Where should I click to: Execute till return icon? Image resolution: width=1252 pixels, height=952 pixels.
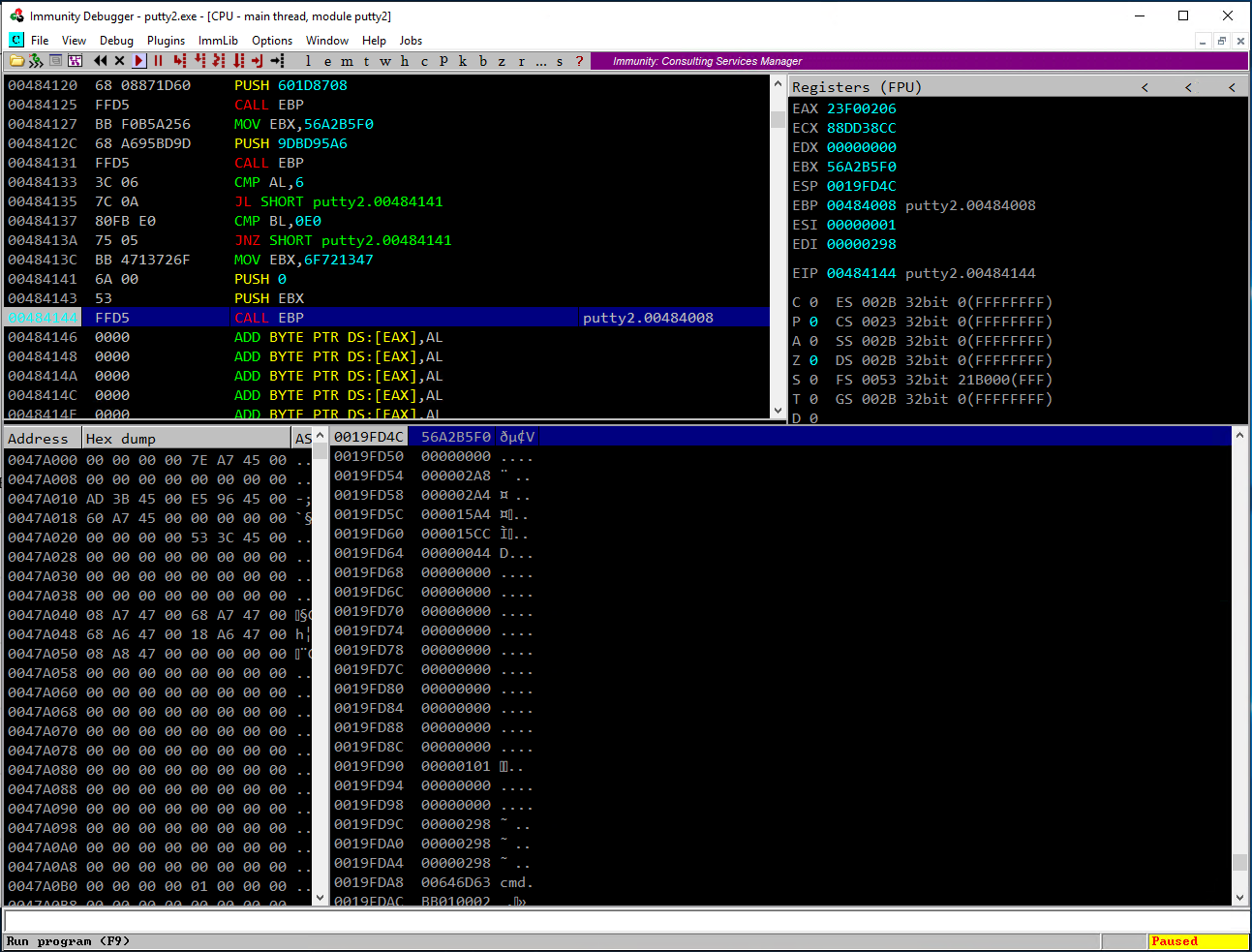click(257, 61)
